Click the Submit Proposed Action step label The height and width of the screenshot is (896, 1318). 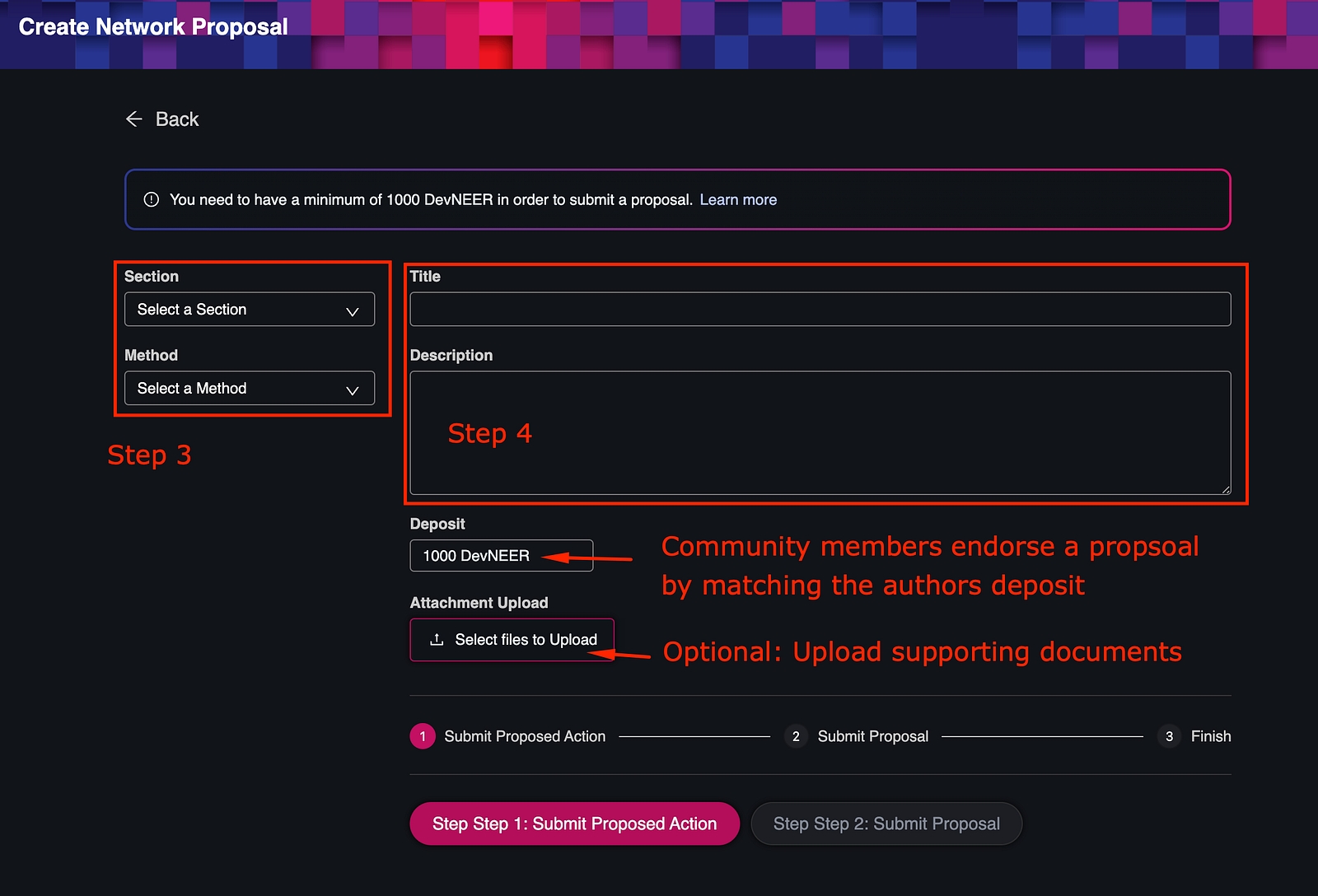525,736
